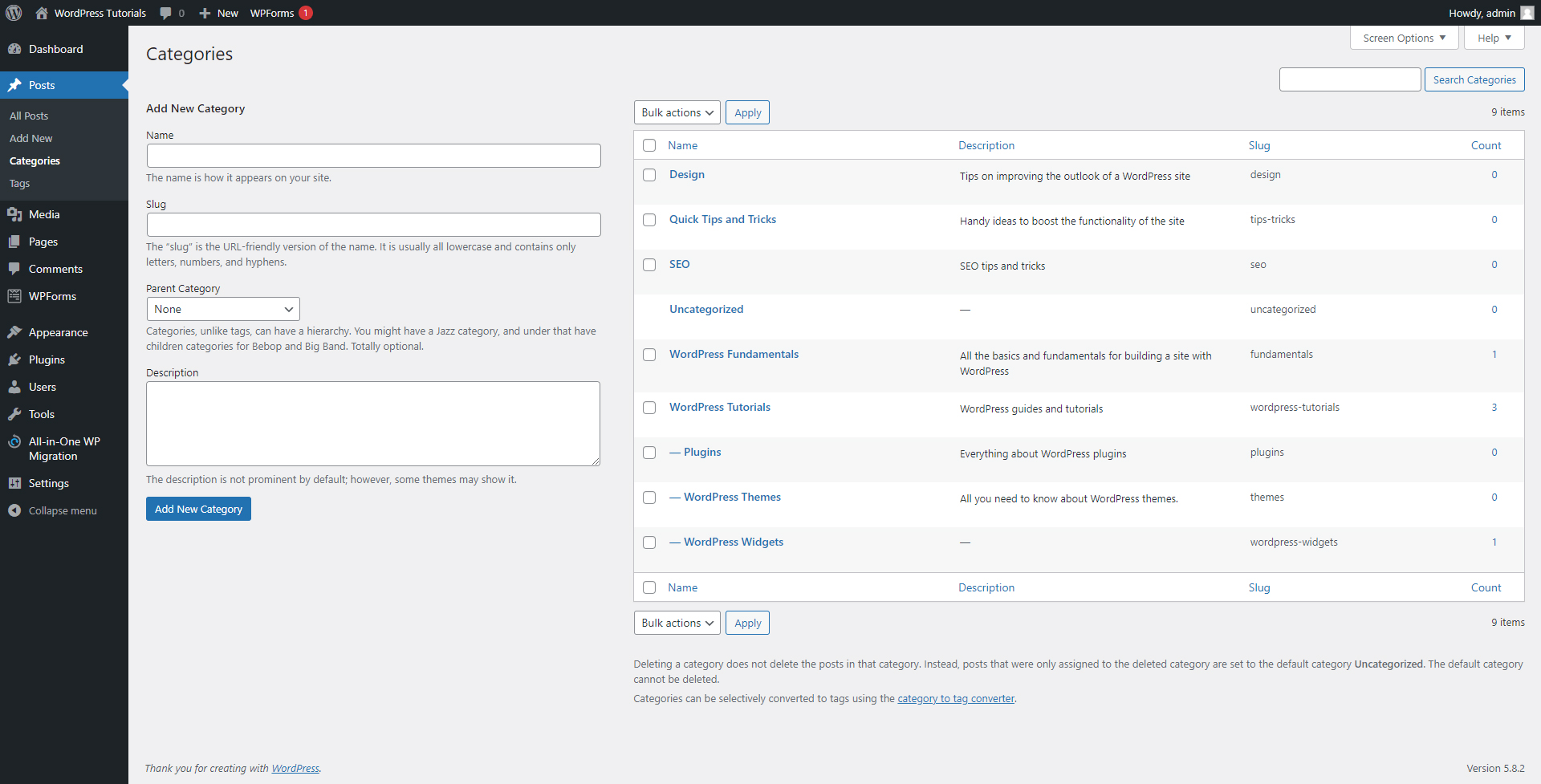Toggle select-all checkbox in table footer
The width and height of the screenshot is (1541, 784).
(649, 587)
